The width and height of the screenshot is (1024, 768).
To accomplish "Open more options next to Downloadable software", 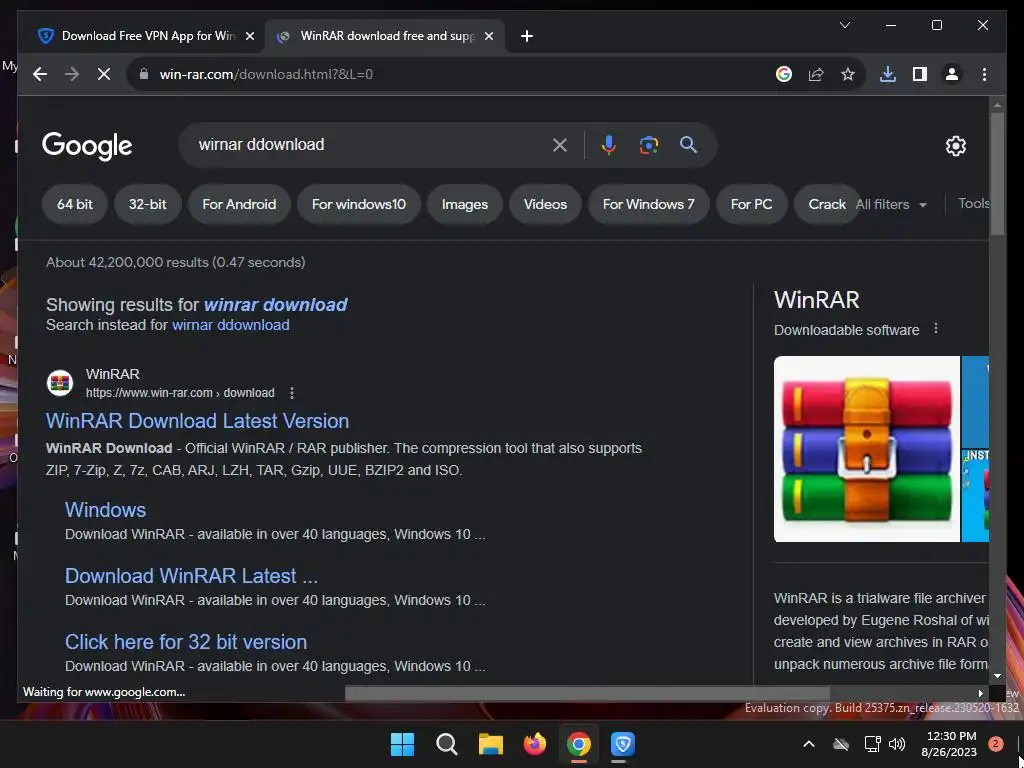I will (x=936, y=328).
